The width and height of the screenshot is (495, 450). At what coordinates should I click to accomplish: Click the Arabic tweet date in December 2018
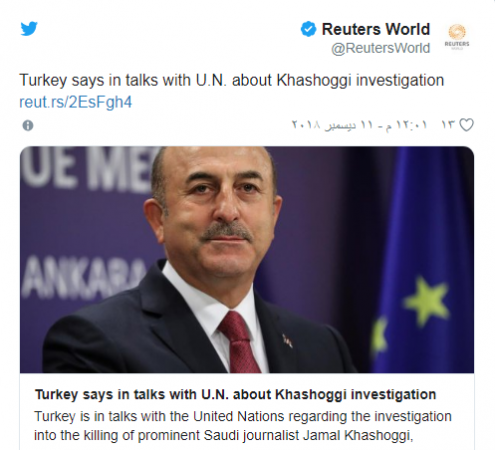pyautogui.click(x=324, y=125)
